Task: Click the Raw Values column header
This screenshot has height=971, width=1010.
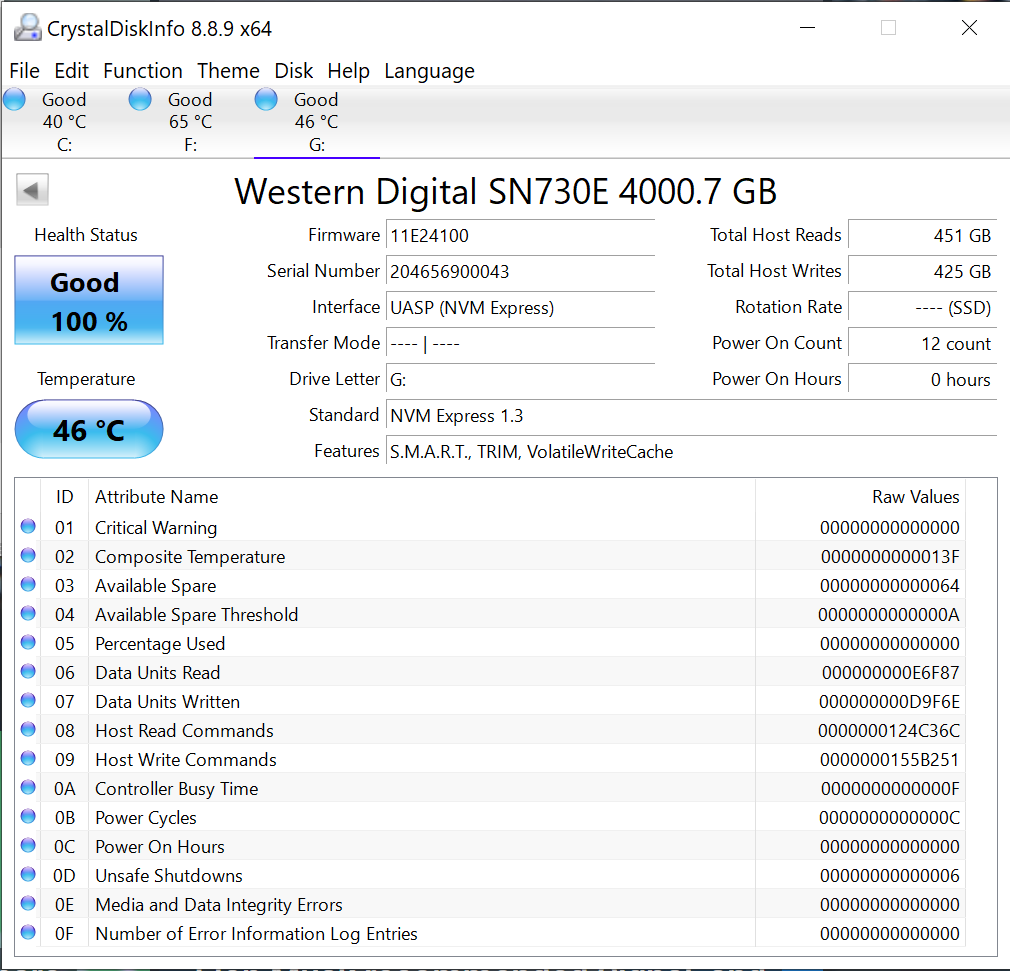Action: click(915, 497)
